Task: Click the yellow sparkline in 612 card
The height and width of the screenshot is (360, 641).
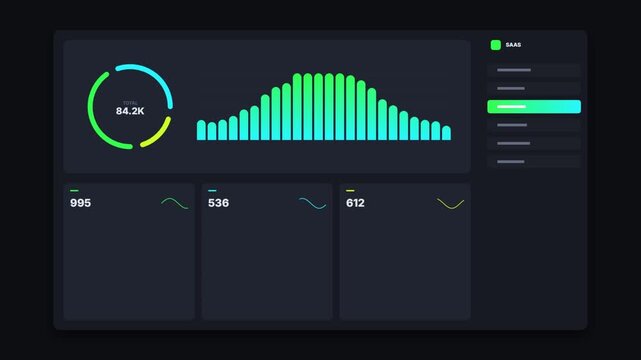Action: [x=450, y=203]
